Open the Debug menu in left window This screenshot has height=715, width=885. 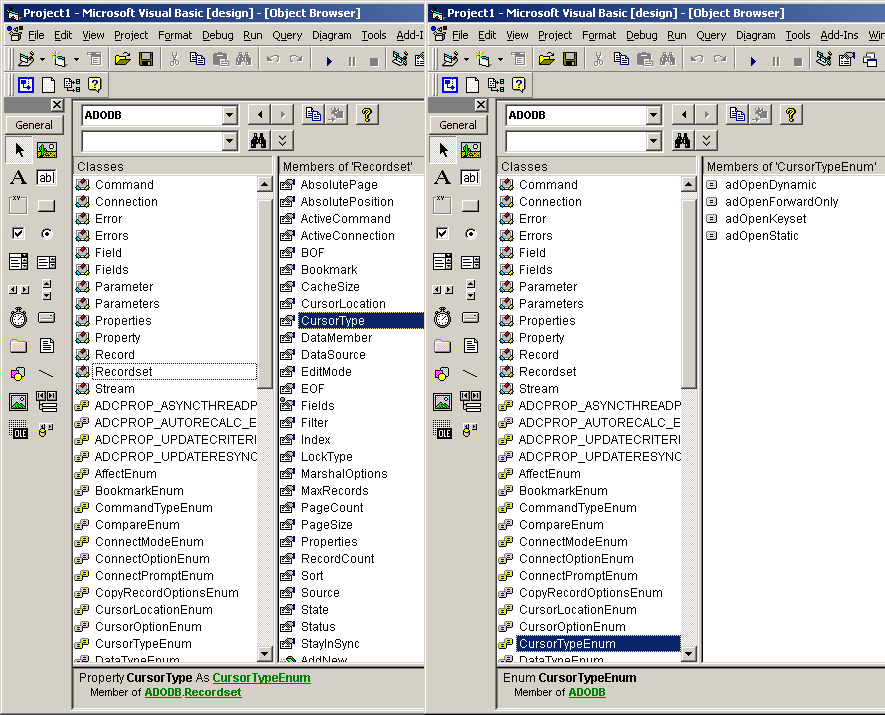point(218,35)
